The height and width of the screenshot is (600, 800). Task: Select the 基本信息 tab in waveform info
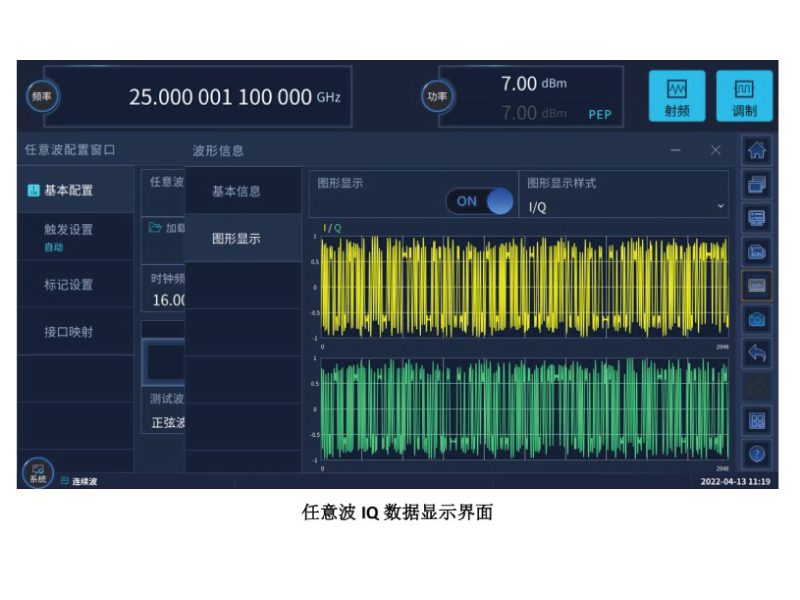236,191
